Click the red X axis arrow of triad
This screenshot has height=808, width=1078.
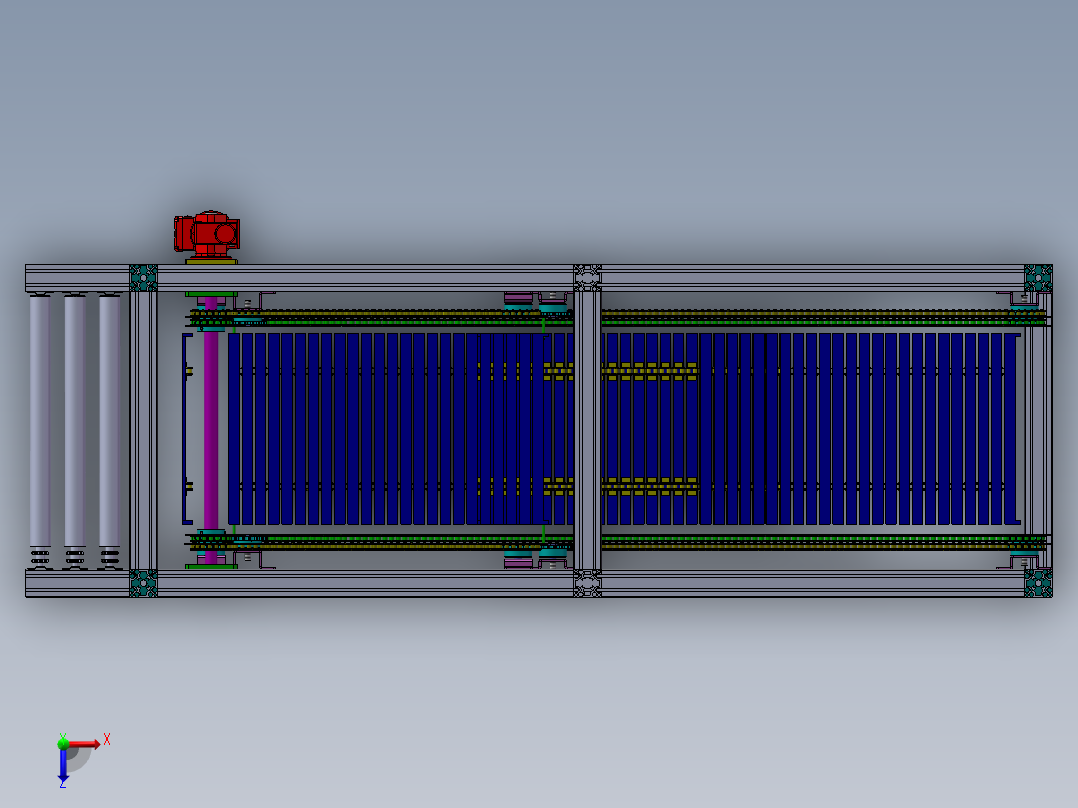[x=85, y=744]
